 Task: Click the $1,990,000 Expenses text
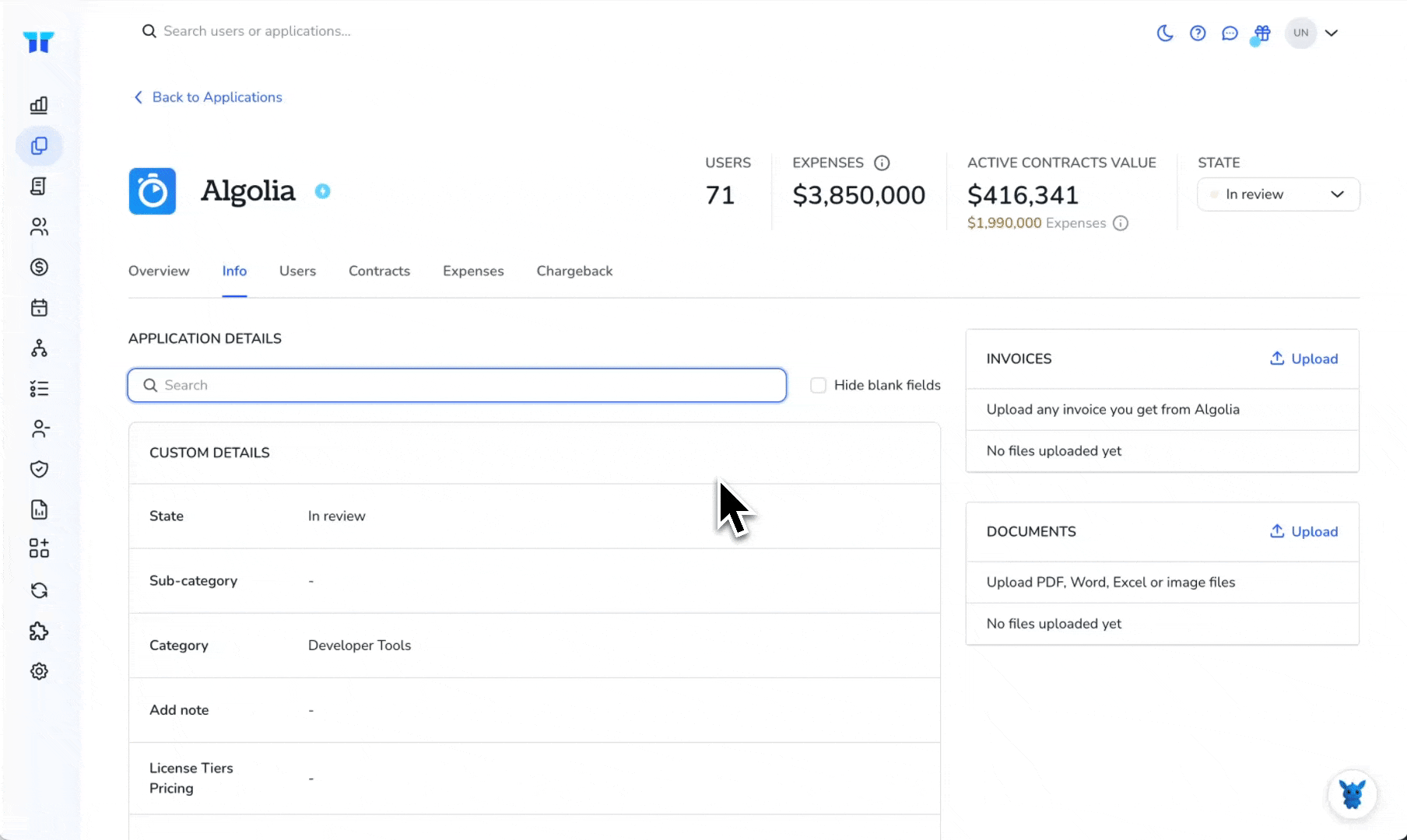[x=1037, y=223]
